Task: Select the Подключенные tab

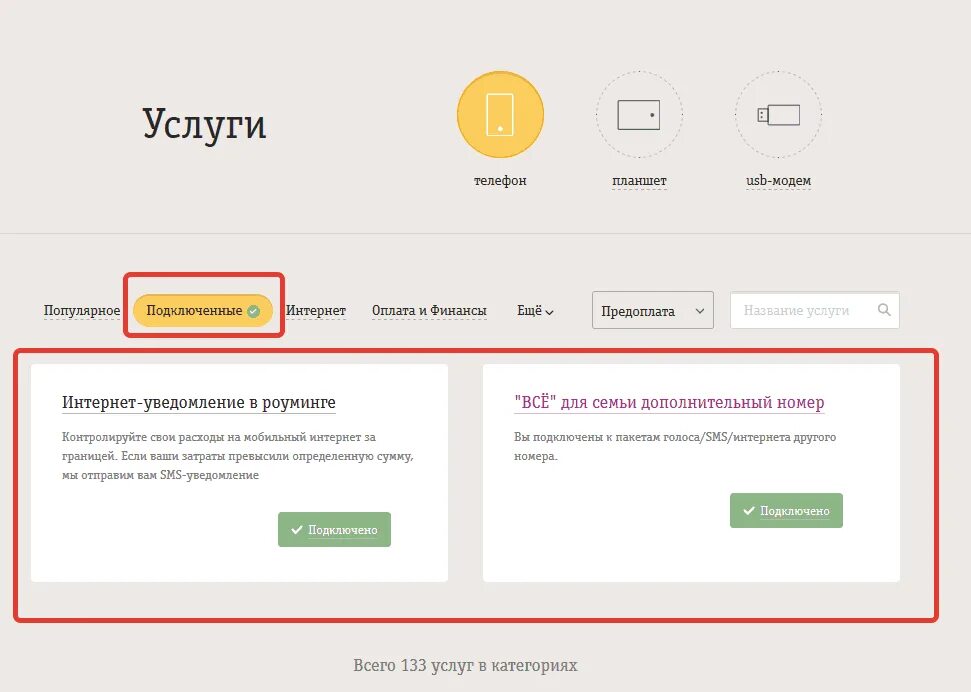Action: click(x=203, y=310)
